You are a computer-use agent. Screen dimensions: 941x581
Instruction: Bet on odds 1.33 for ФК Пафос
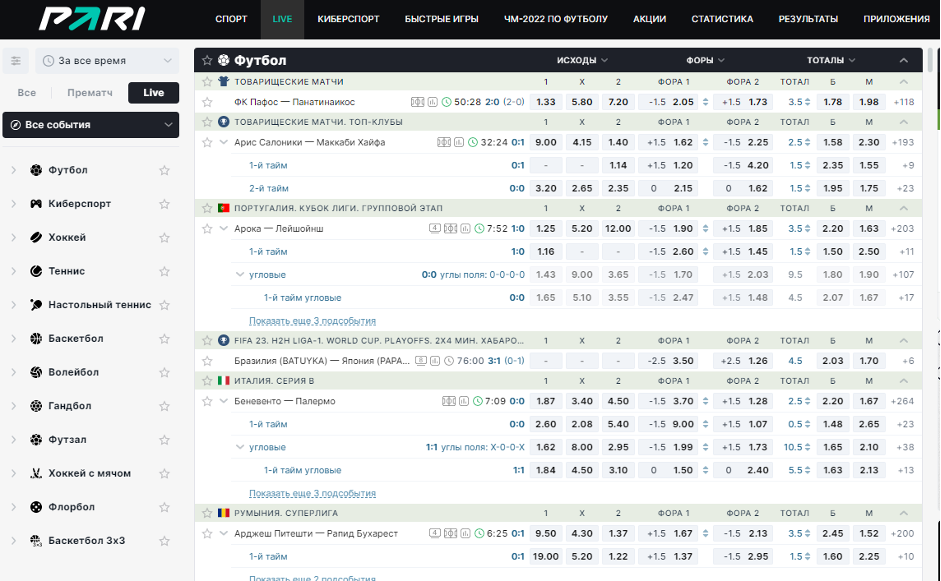coord(545,102)
